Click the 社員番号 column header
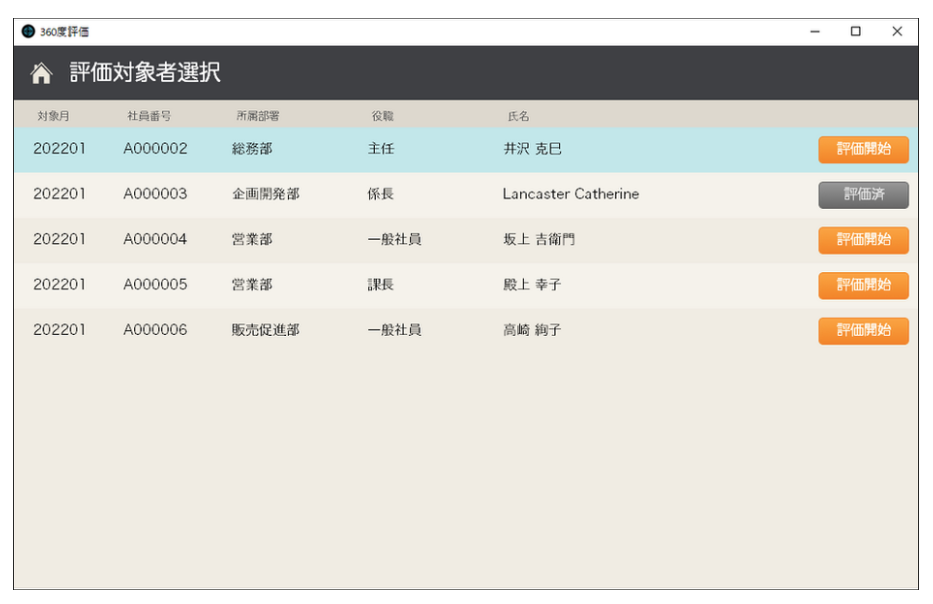Image resolution: width=933 pixels, height=604 pixels. pyautogui.click(x=149, y=116)
